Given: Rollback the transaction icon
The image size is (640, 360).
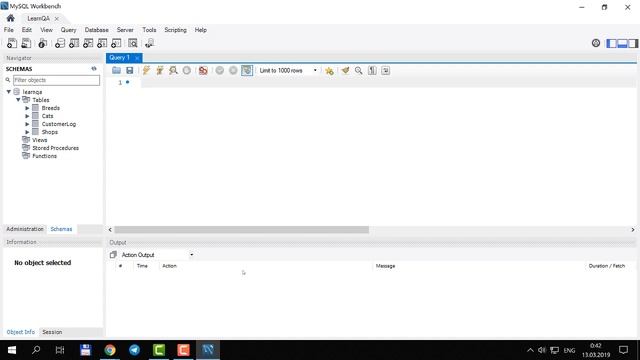Looking at the screenshot, I should tap(233, 70).
